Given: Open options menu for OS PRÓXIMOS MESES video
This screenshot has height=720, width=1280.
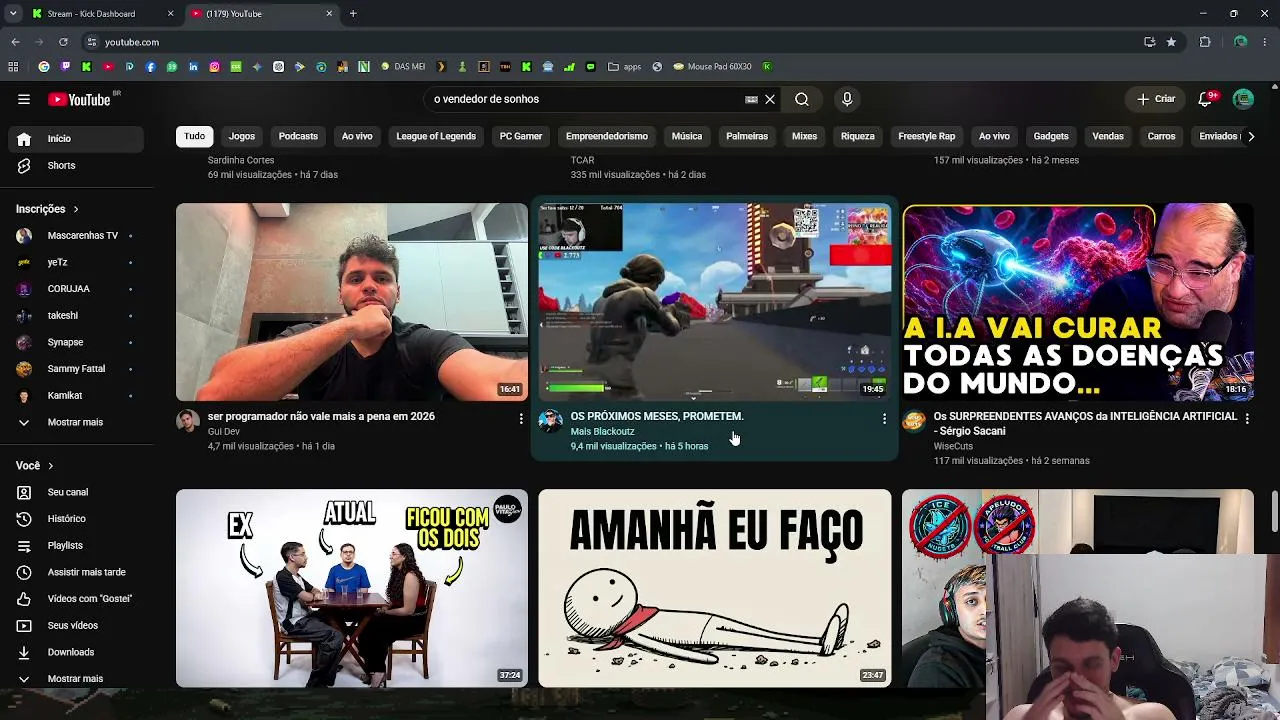Looking at the screenshot, I should [884, 418].
